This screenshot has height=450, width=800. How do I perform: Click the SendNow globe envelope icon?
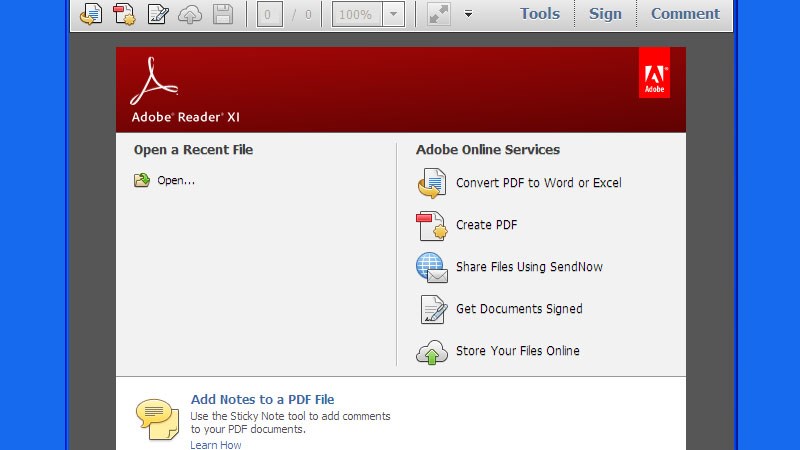pos(432,267)
